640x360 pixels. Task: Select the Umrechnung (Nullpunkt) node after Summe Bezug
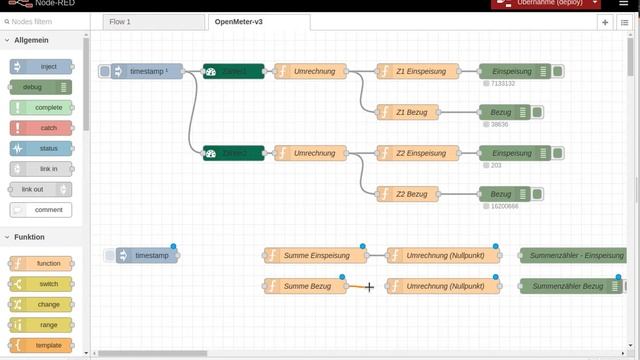click(x=444, y=286)
